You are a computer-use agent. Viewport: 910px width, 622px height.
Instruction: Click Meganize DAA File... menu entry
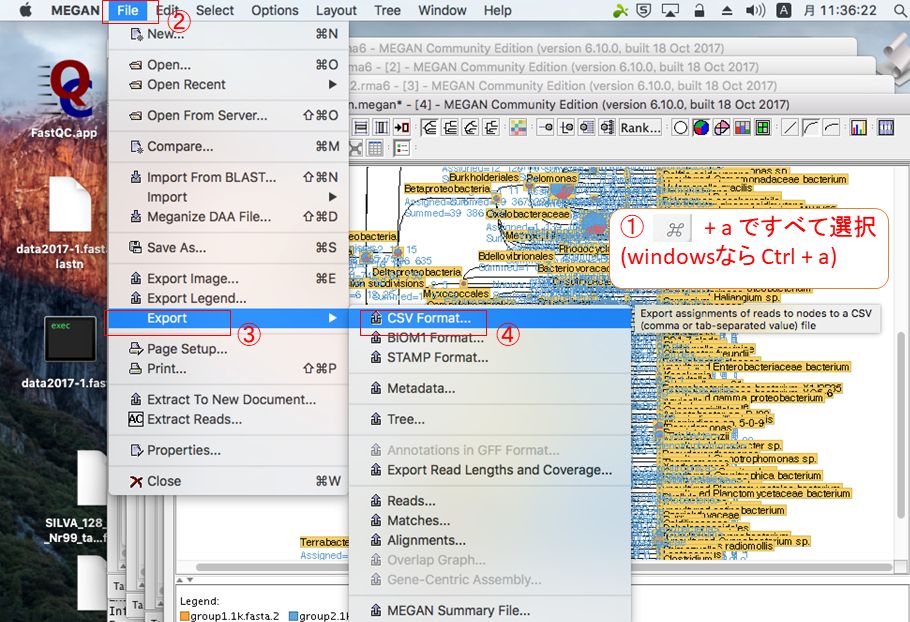(228, 216)
